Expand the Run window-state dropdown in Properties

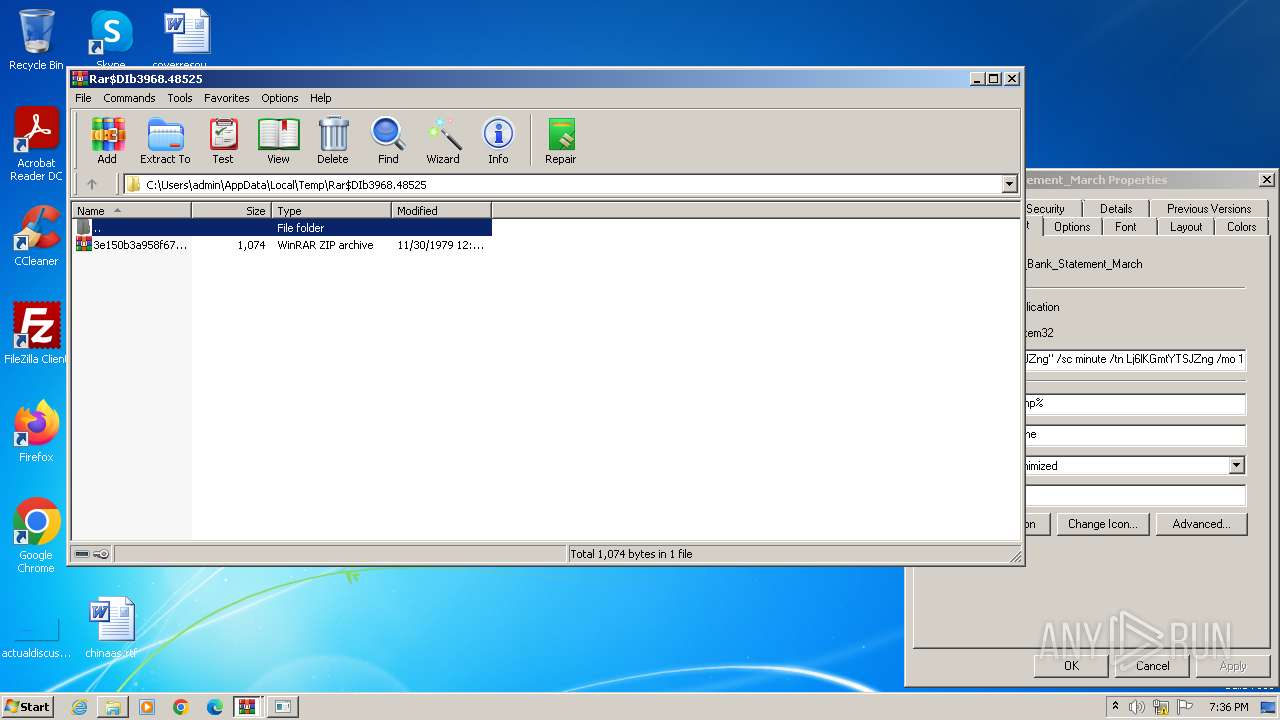[x=1237, y=465]
